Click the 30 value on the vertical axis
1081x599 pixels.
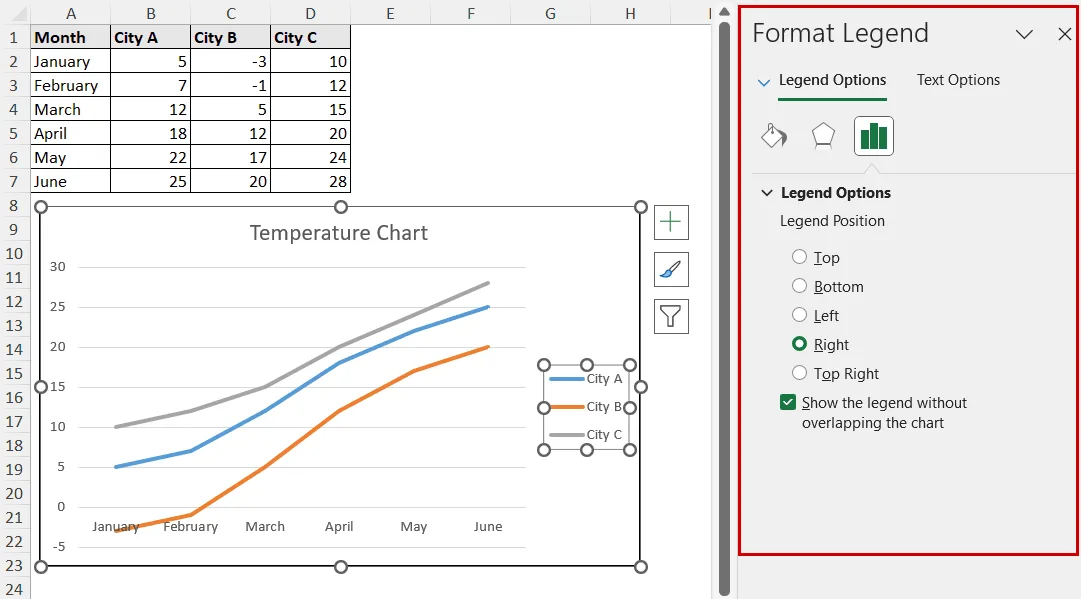coord(58,267)
